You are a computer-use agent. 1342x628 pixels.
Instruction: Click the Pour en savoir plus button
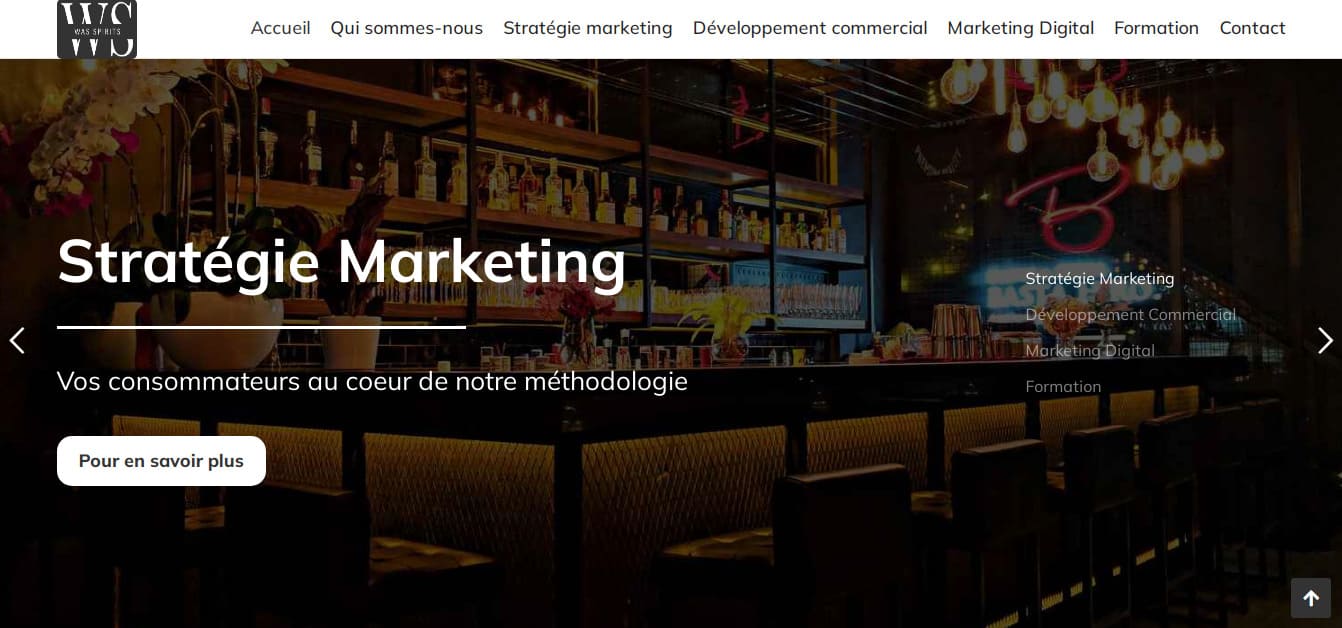161,461
